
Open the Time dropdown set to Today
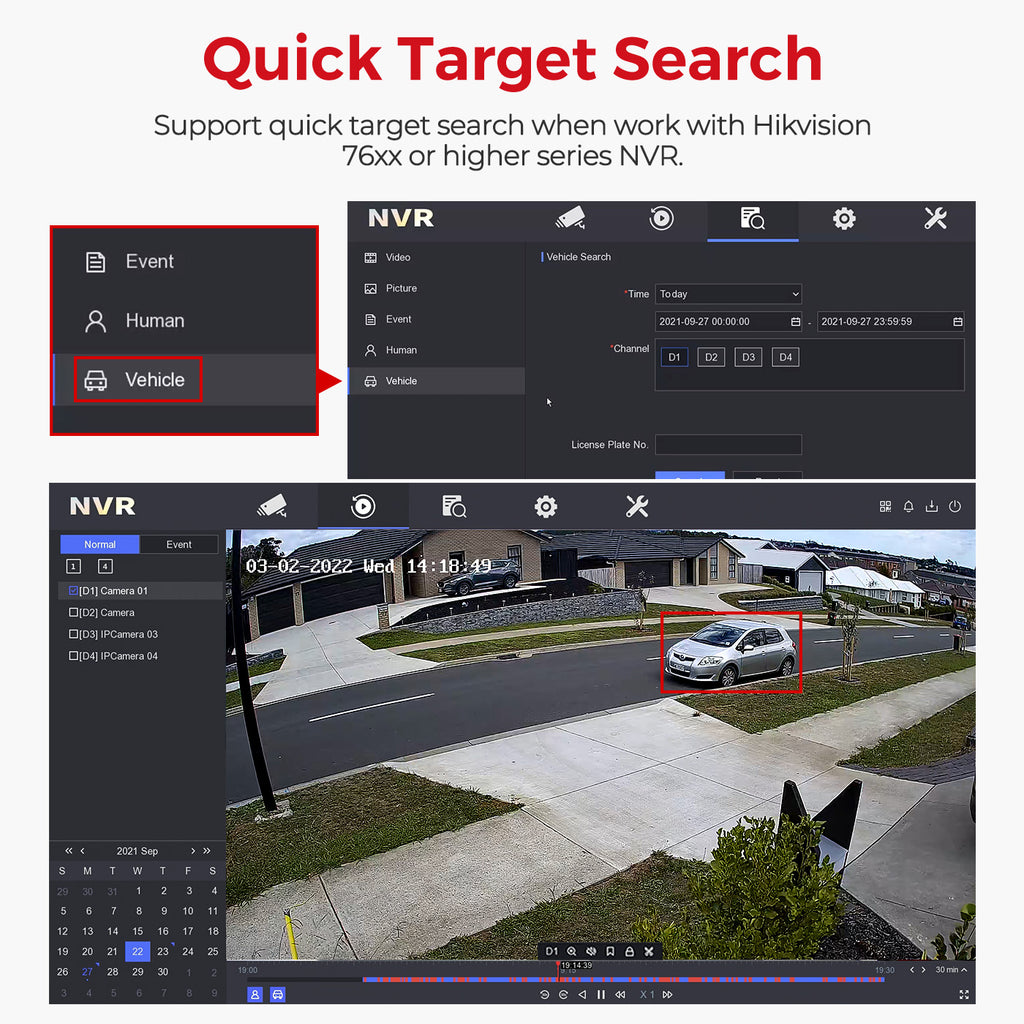point(728,294)
